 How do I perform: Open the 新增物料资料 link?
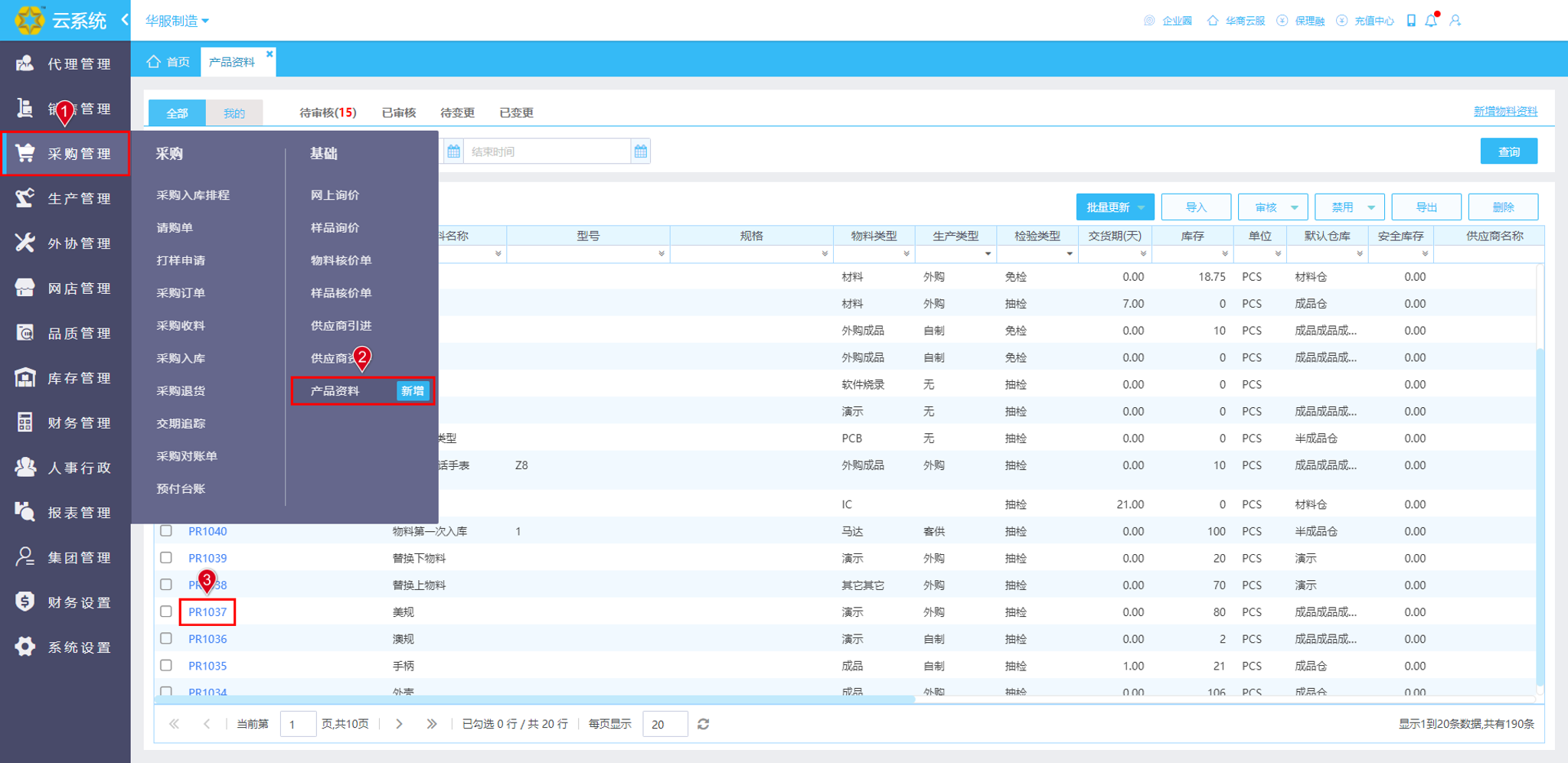[1505, 112]
